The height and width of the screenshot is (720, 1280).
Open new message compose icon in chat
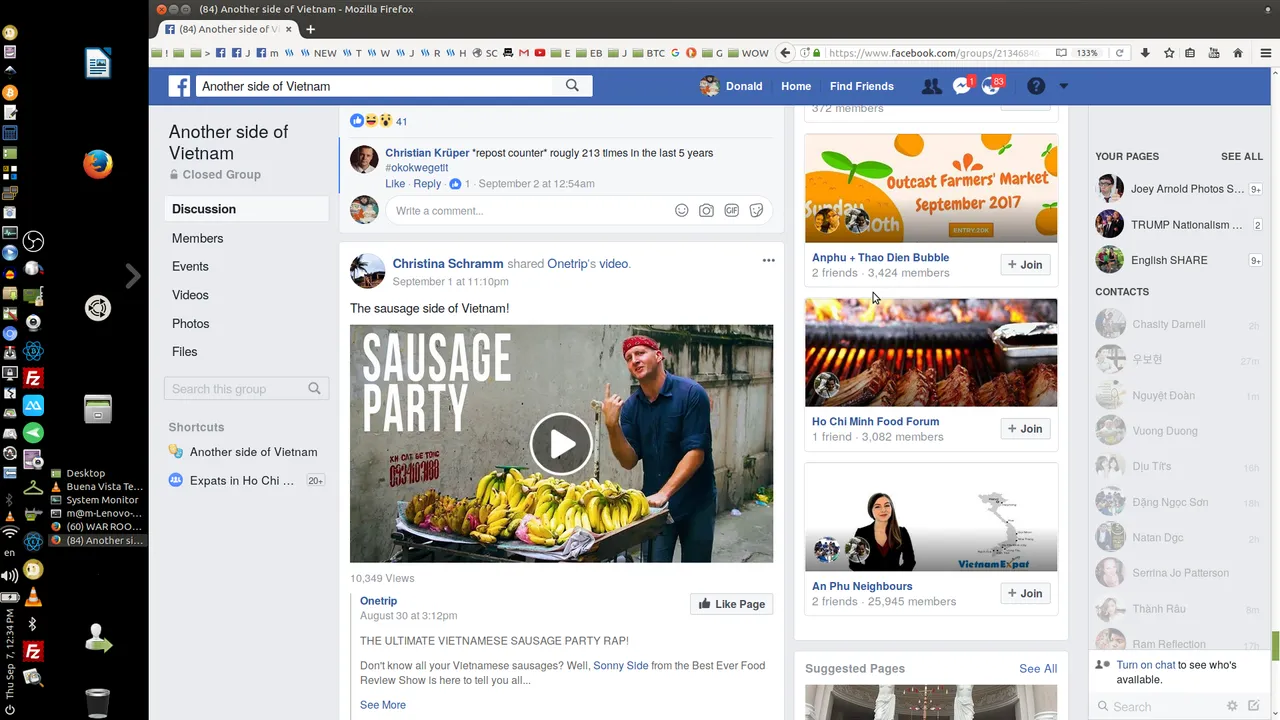pos(1254,706)
